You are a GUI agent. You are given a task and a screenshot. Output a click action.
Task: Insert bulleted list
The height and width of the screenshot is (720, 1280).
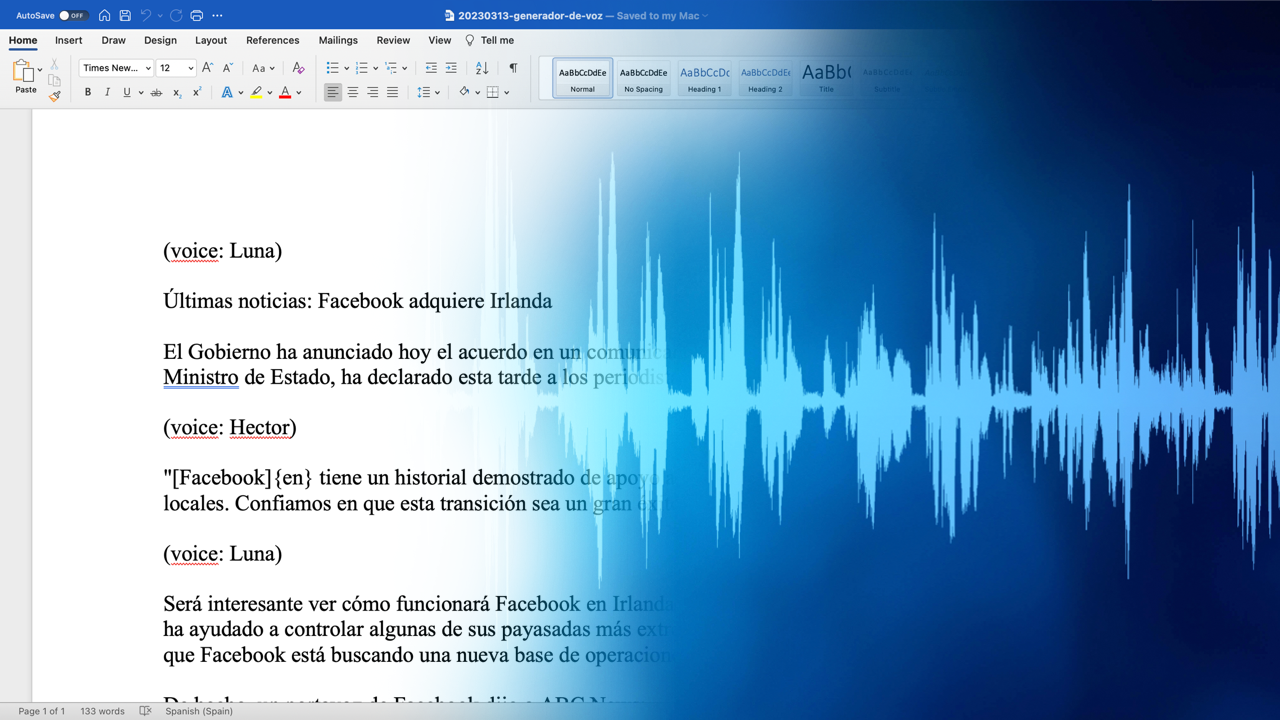click(333, 68)
